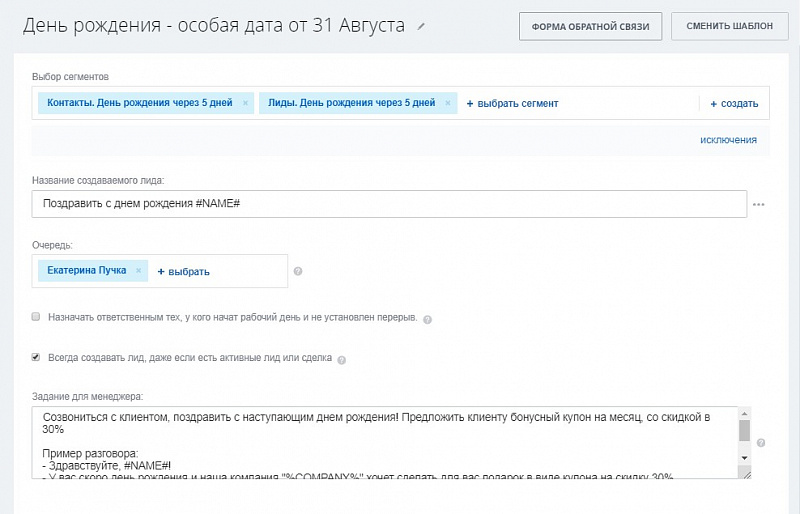
Task: Remove Екатерина Пучка from the queue
Action: click(138, 271)
